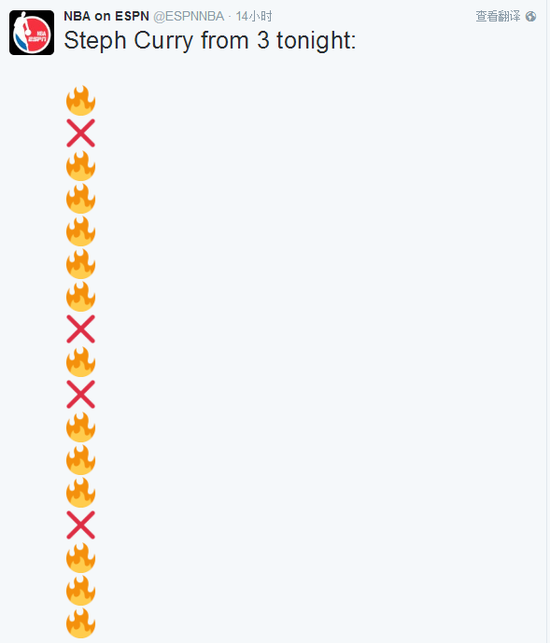The image size is (550, 643).
Task: Select the fire emoji directly above the last X
Action: coord(81,492)
